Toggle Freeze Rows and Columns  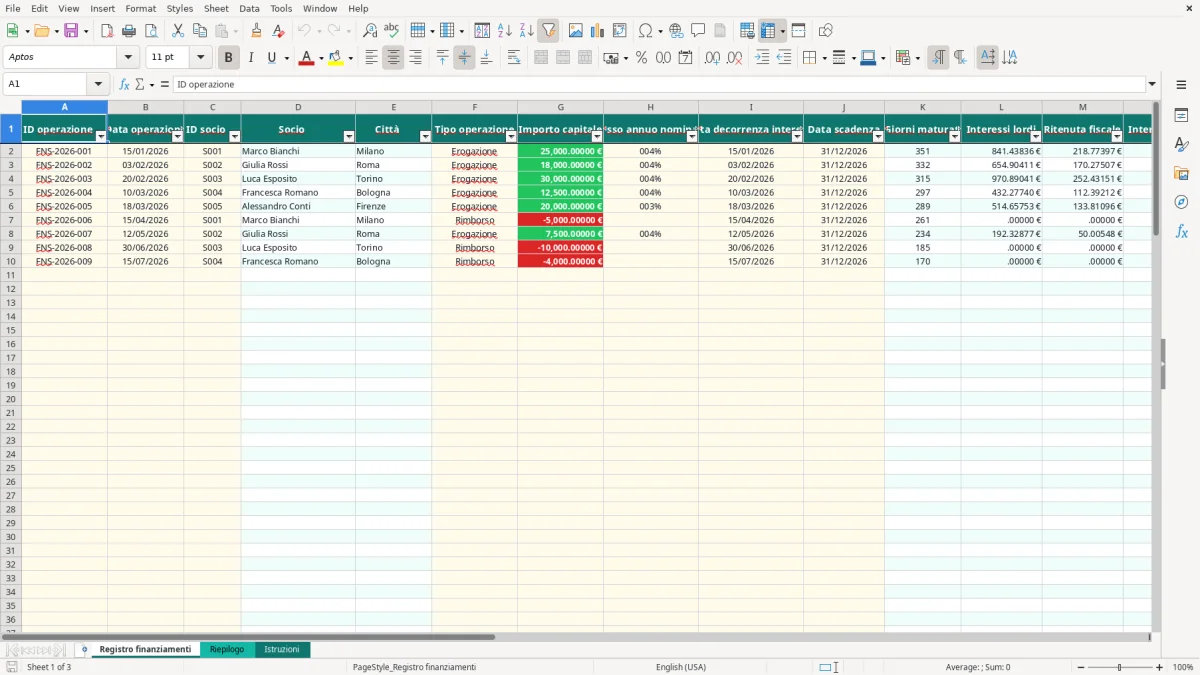[768, 31]
